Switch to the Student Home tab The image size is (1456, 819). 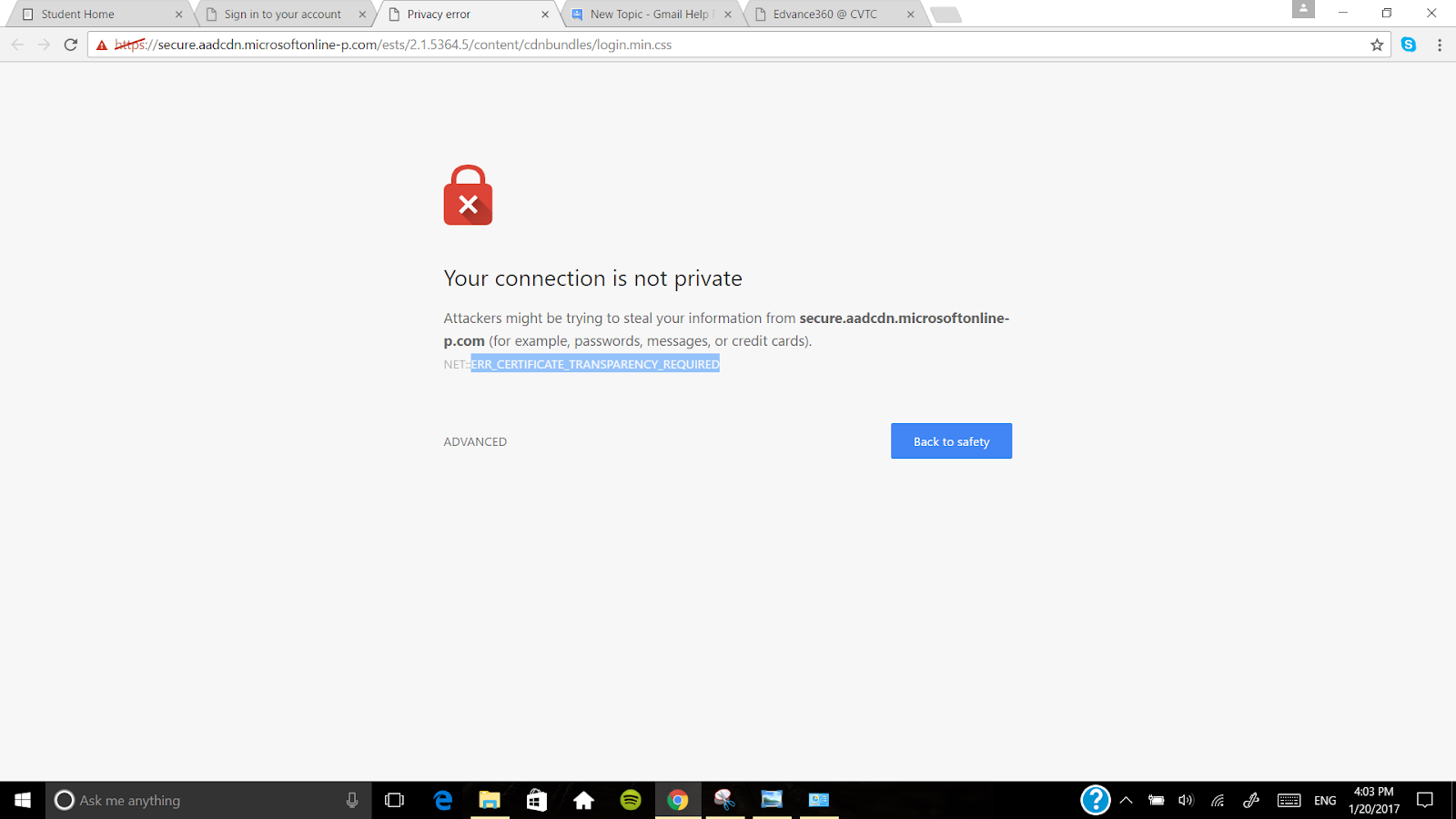coord(96,15)
